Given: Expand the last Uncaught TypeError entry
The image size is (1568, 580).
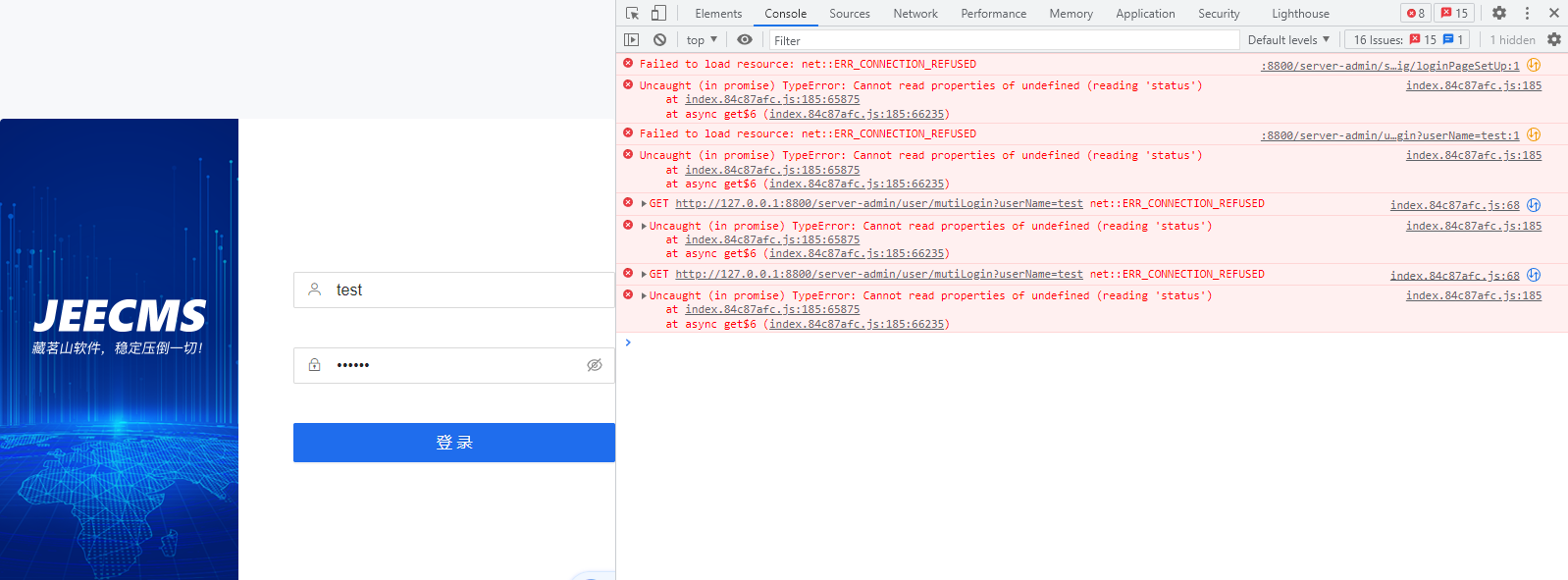Looking at the screenshot, I should 644,295.
